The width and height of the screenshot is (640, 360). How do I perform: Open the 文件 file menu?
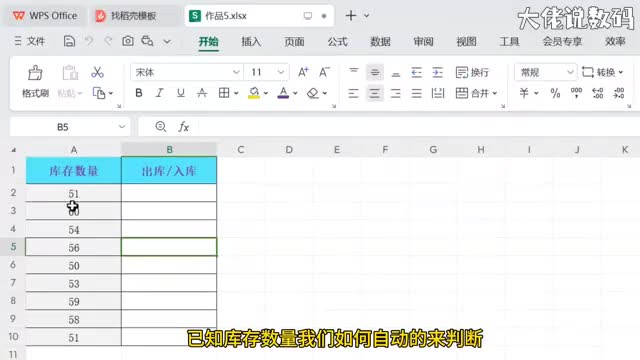click(x=29, y=41)
